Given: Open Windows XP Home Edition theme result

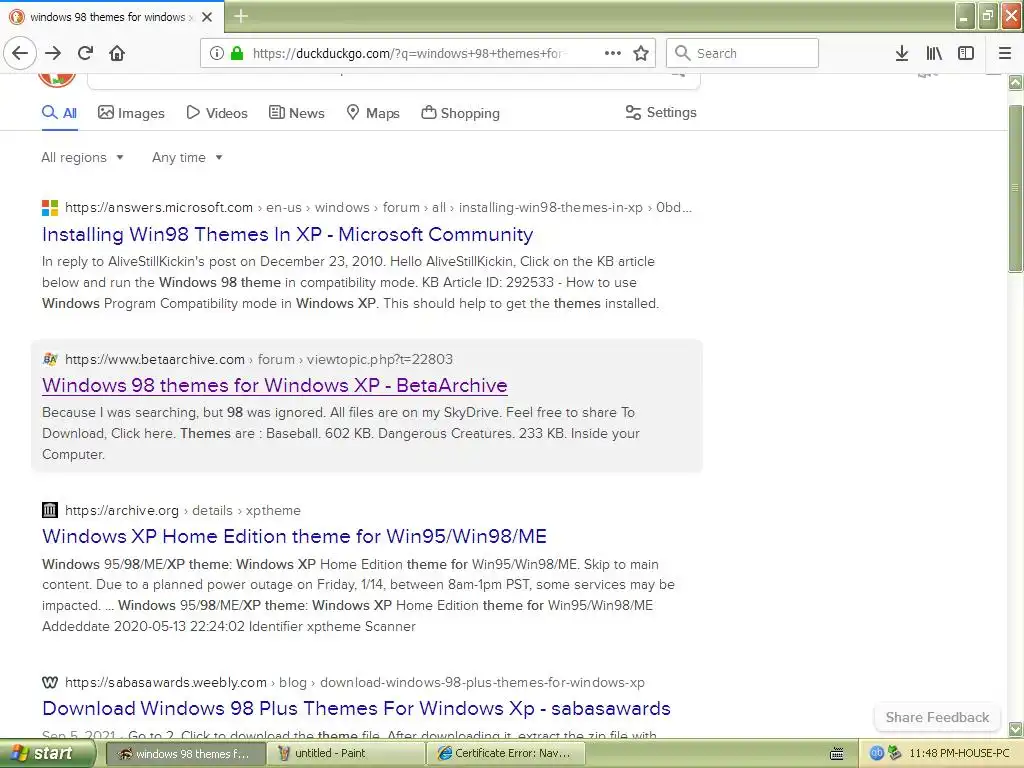Looking at the screenshot, I should pyautogui.click(x=295, y=536).
